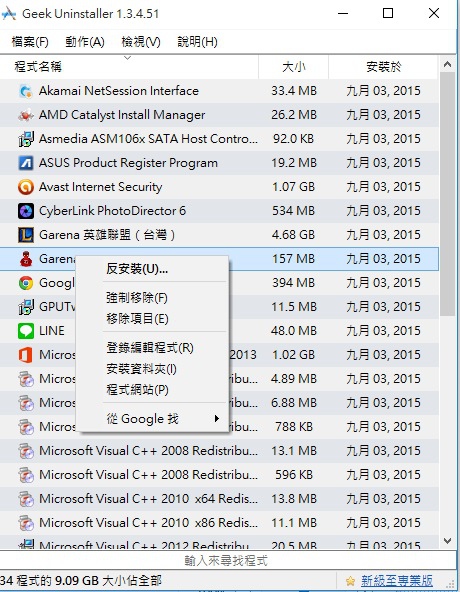The image size is (460, 592).
Task: Select Garena 英雄聯盟（台灣）entry
Action: point(219,235)
